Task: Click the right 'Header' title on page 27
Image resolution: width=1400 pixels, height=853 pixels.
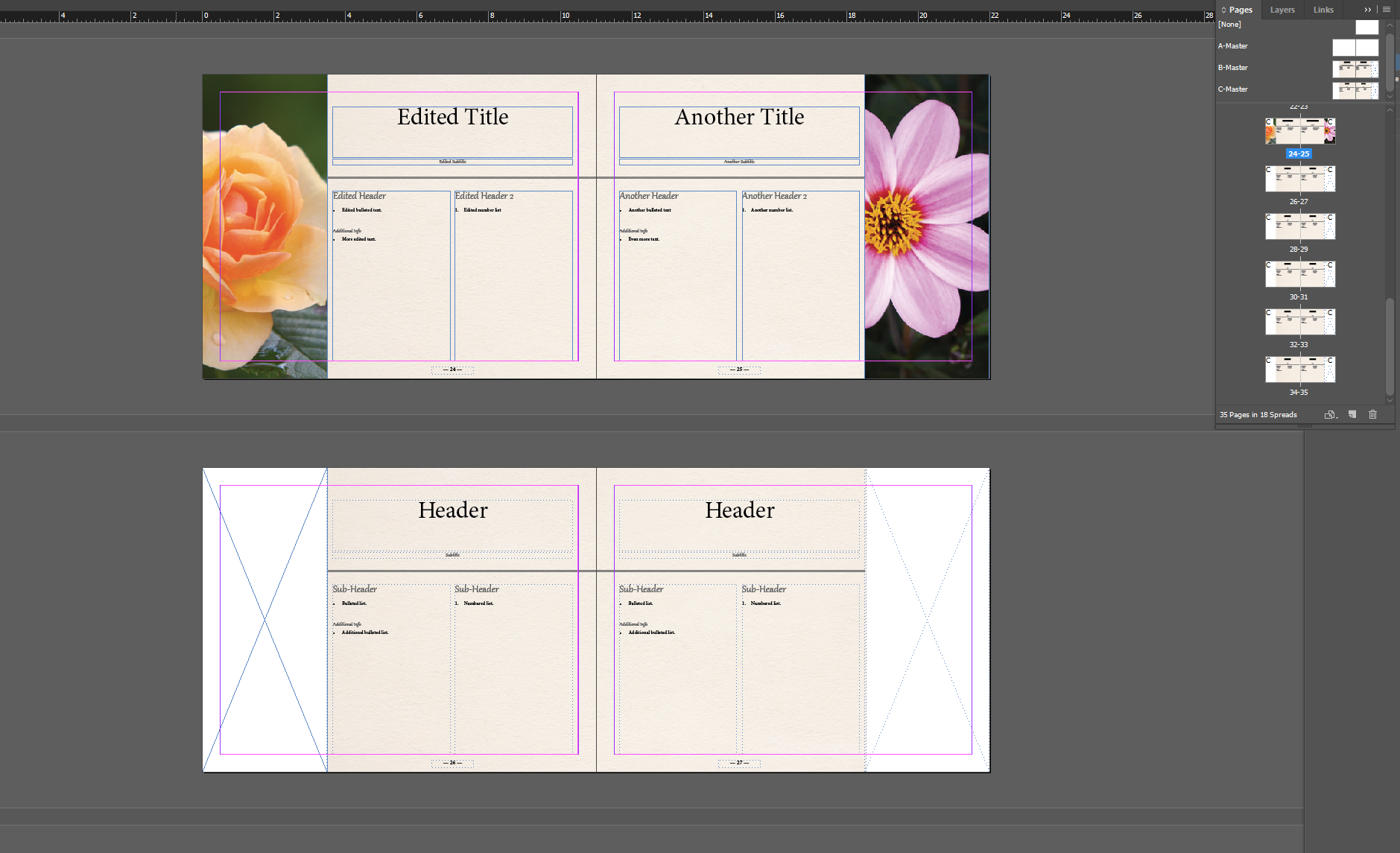Action: point(739,510)
